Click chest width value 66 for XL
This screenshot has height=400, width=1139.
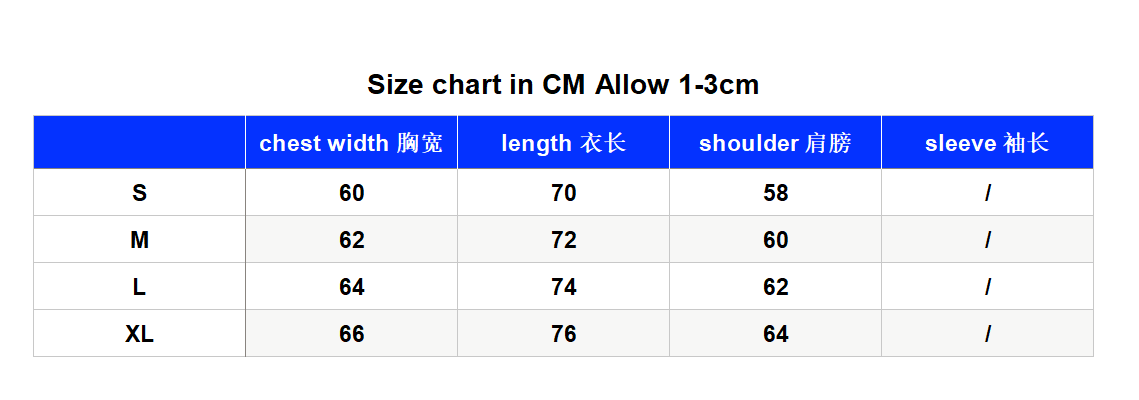pos(352,334)
